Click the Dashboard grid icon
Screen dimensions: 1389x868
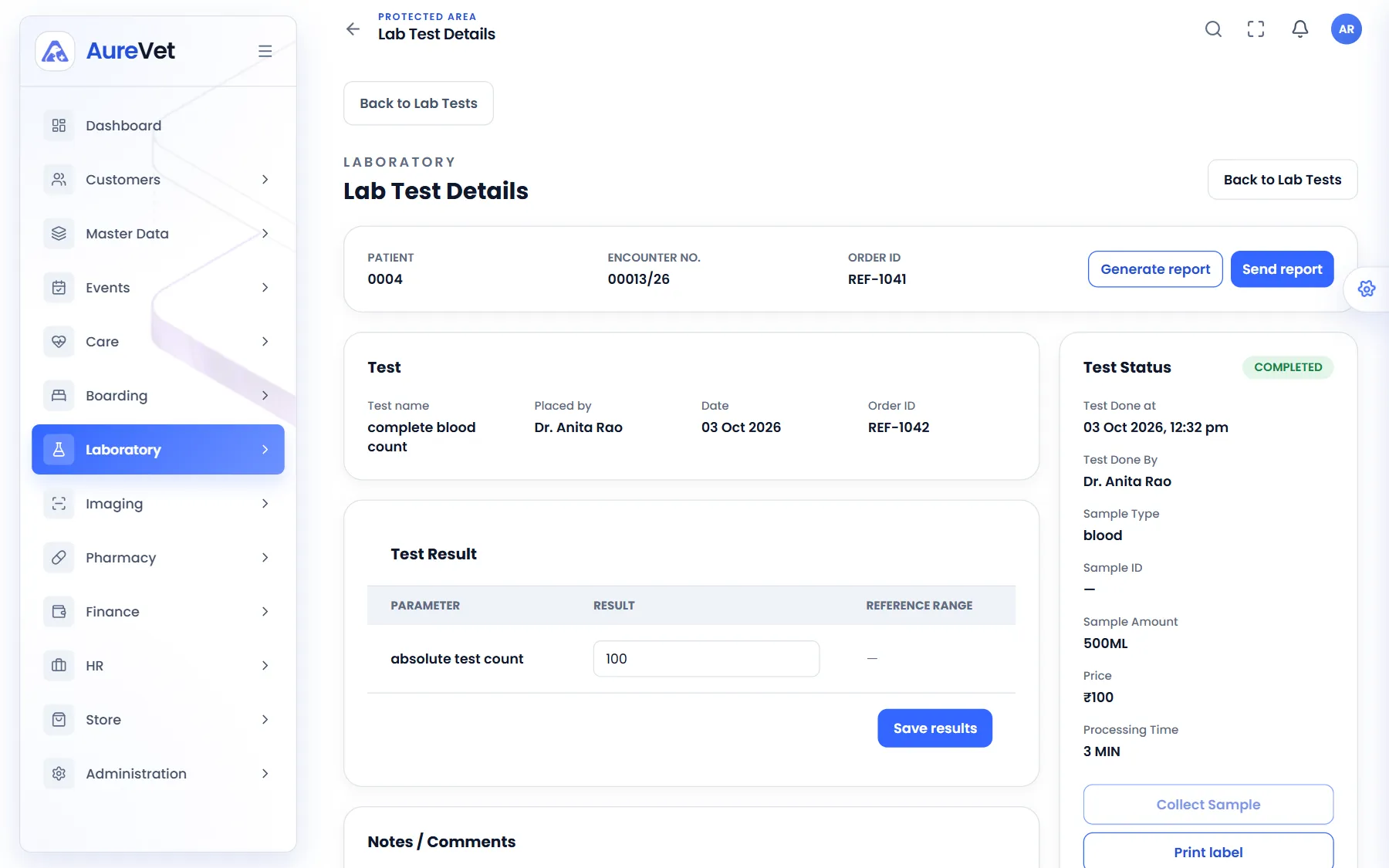(x=59, y=126)
